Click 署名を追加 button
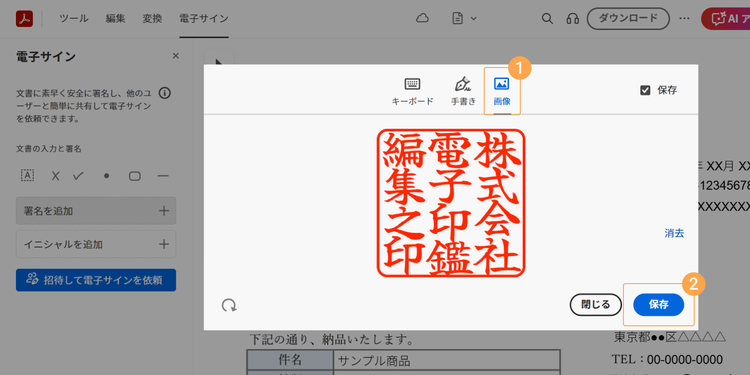 click(x=96, y=210)
